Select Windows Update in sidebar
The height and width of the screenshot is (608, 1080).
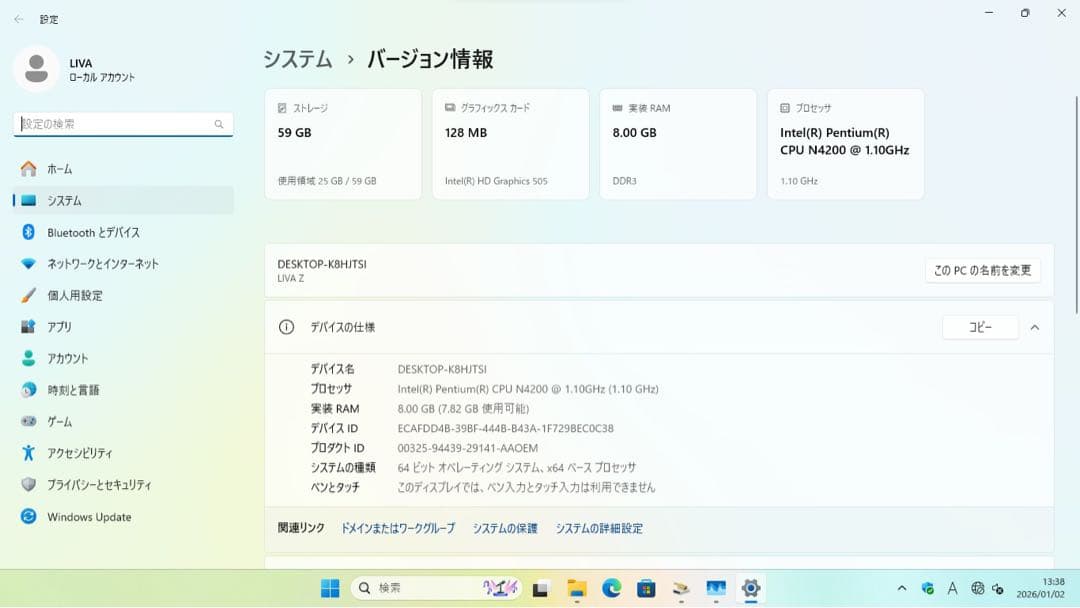123,516
